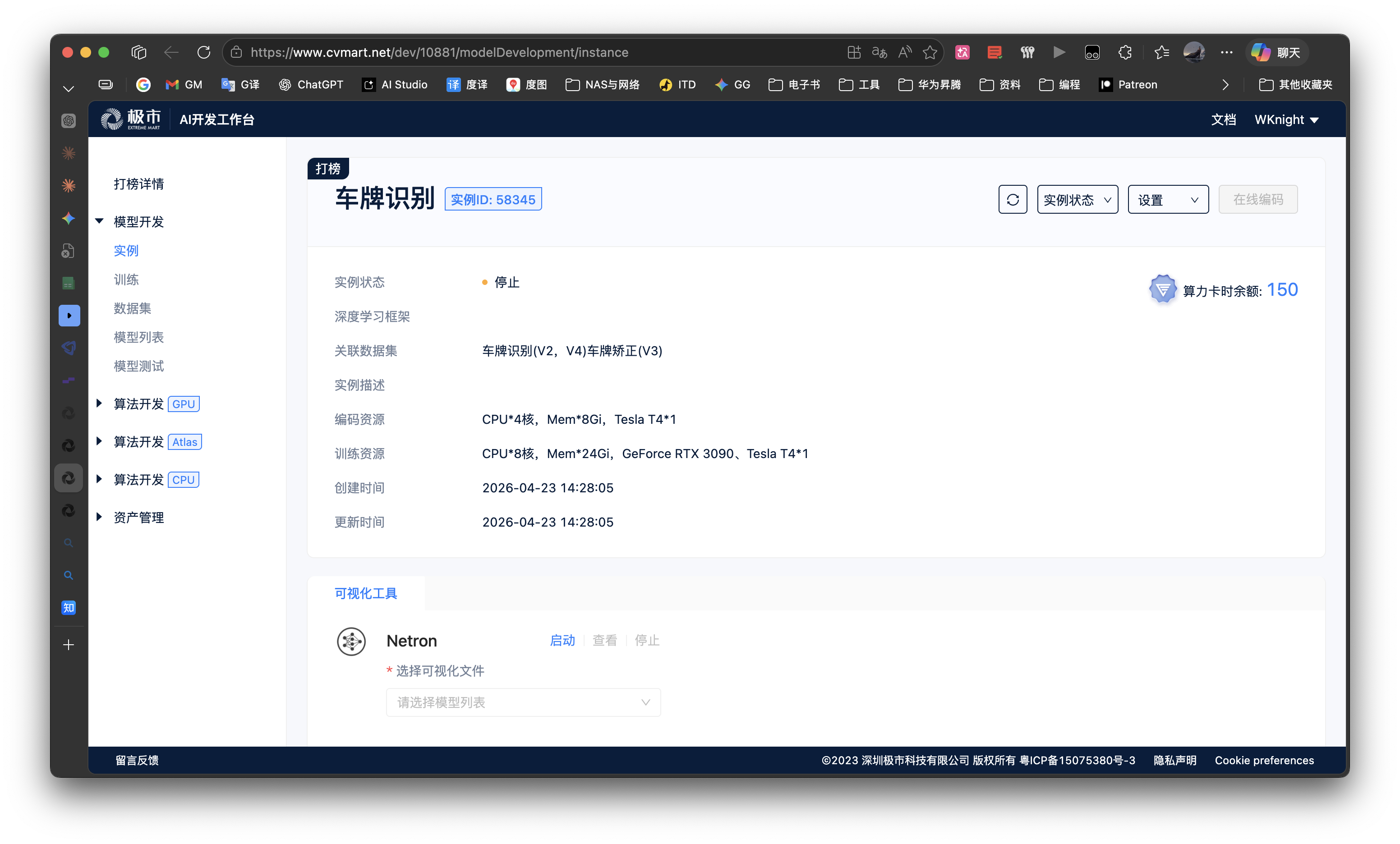Image resolution: width=1400 pixels, height=844 pixels.
Task: Click the add-to-apps grid icon in address bar
Action: [x=854, y=52]
